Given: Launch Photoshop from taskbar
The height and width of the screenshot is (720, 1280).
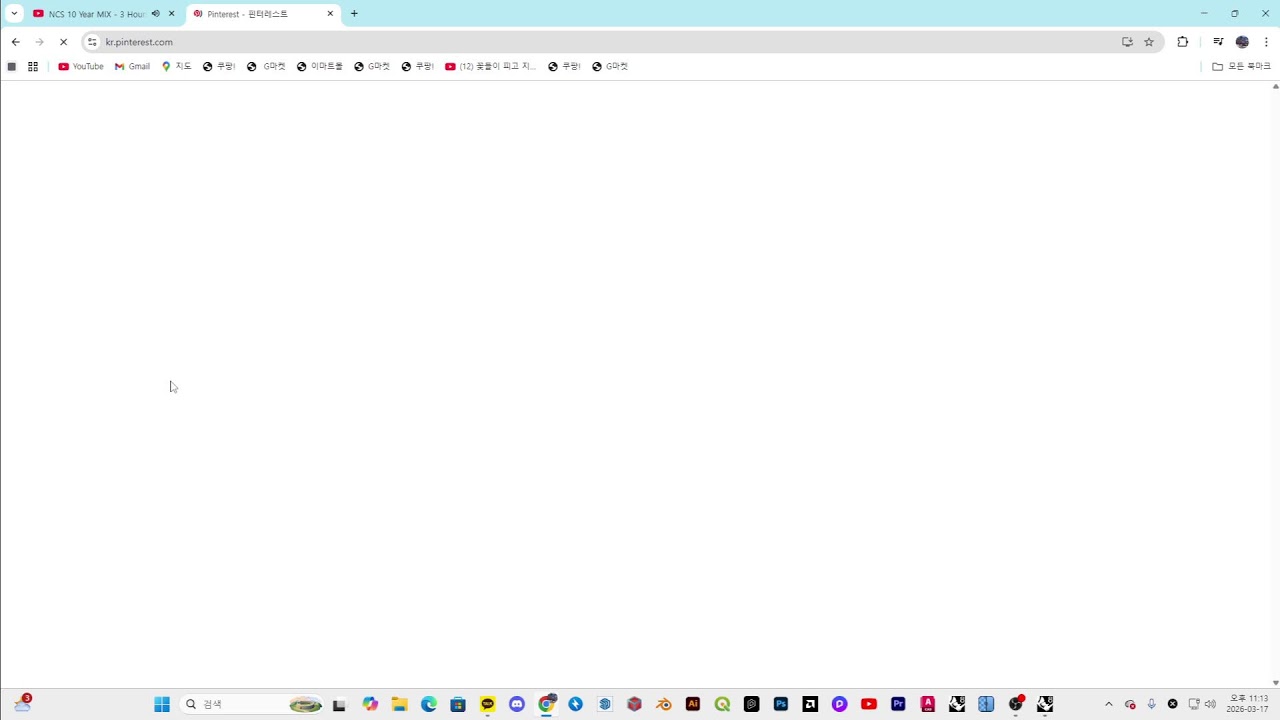Looking at the screenshot, I should coord(781,704).
